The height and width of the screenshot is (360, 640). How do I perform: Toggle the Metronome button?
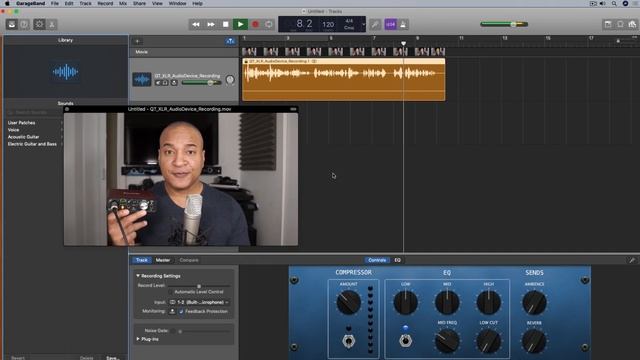coord(403,24)
